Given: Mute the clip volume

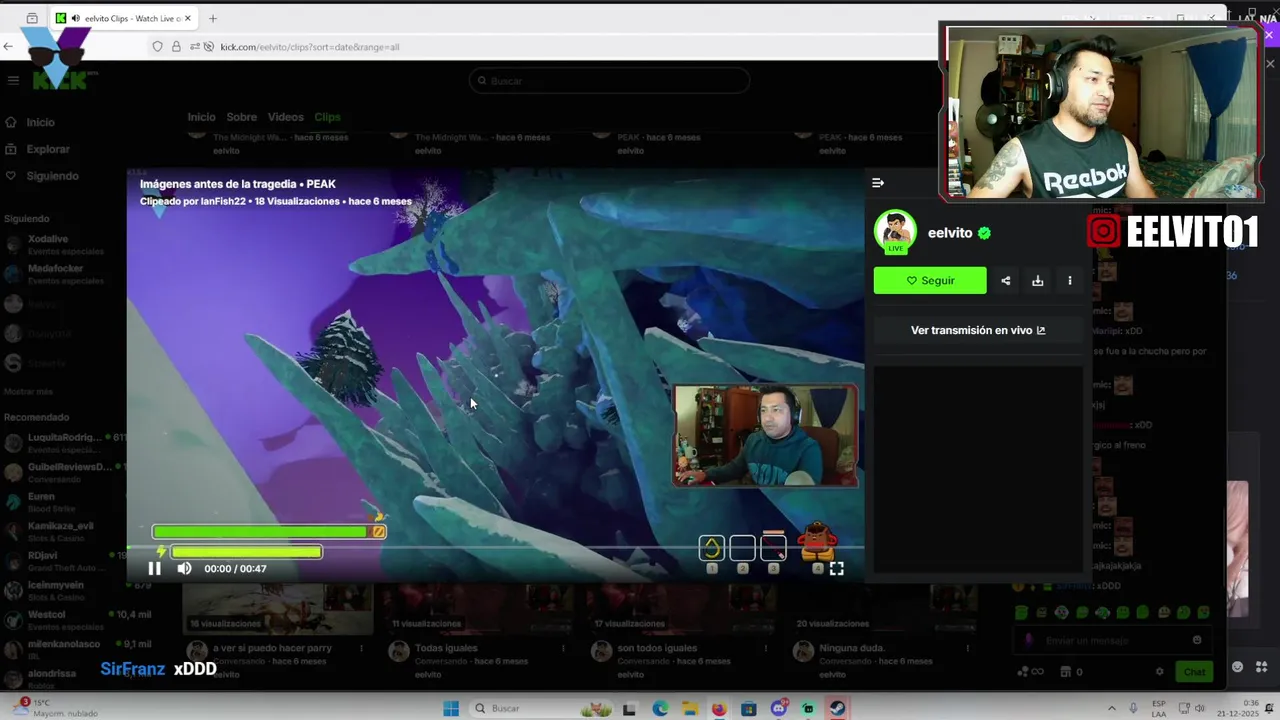Looking at the screenshot, I should 184,568.
